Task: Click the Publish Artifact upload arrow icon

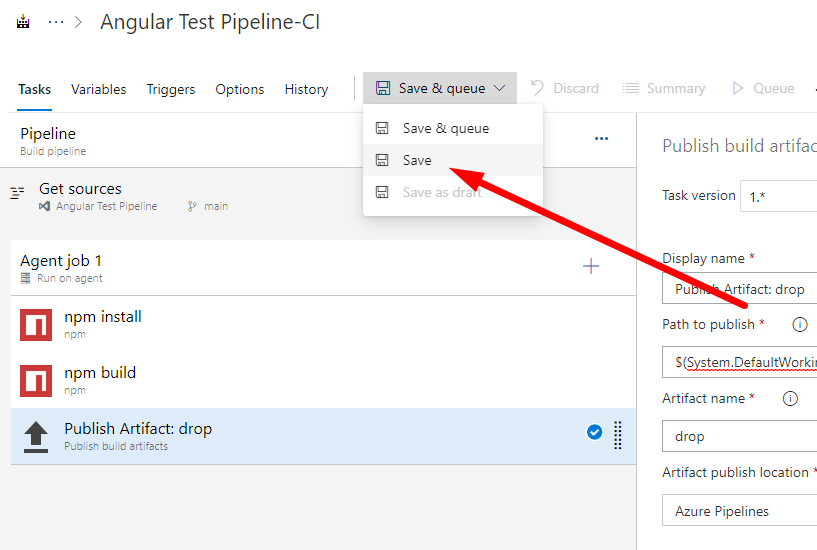Action: pos(36,436)
